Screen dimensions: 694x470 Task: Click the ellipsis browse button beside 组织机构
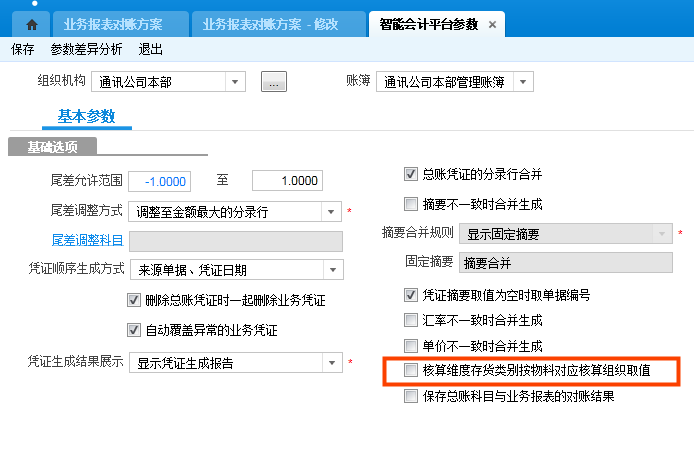coord(274,82)
